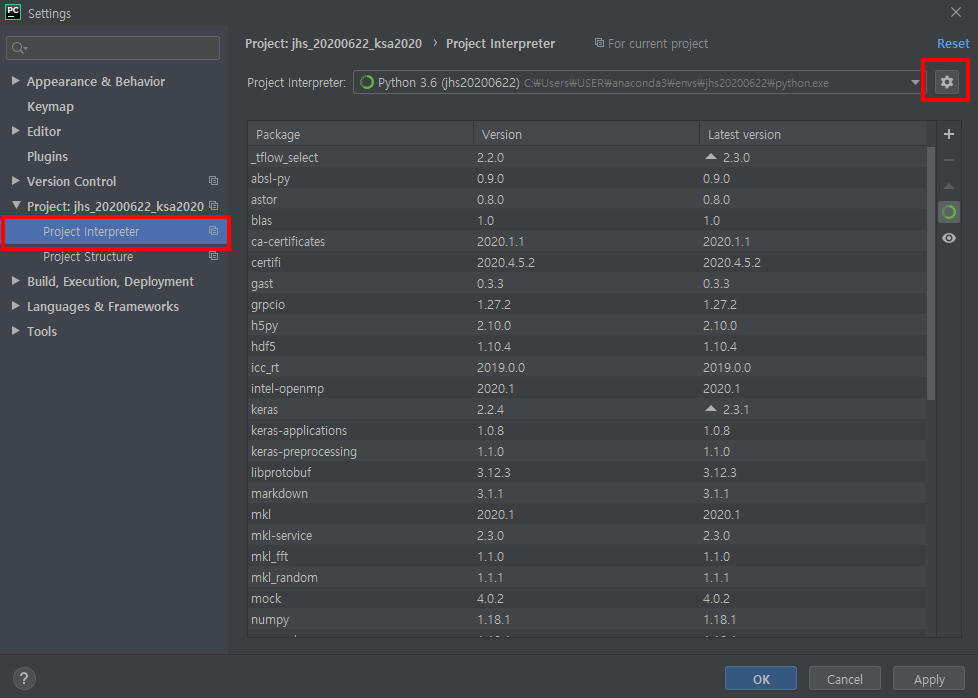
Task: Toggle the Conda package manager icon
Action: (949, 212)
